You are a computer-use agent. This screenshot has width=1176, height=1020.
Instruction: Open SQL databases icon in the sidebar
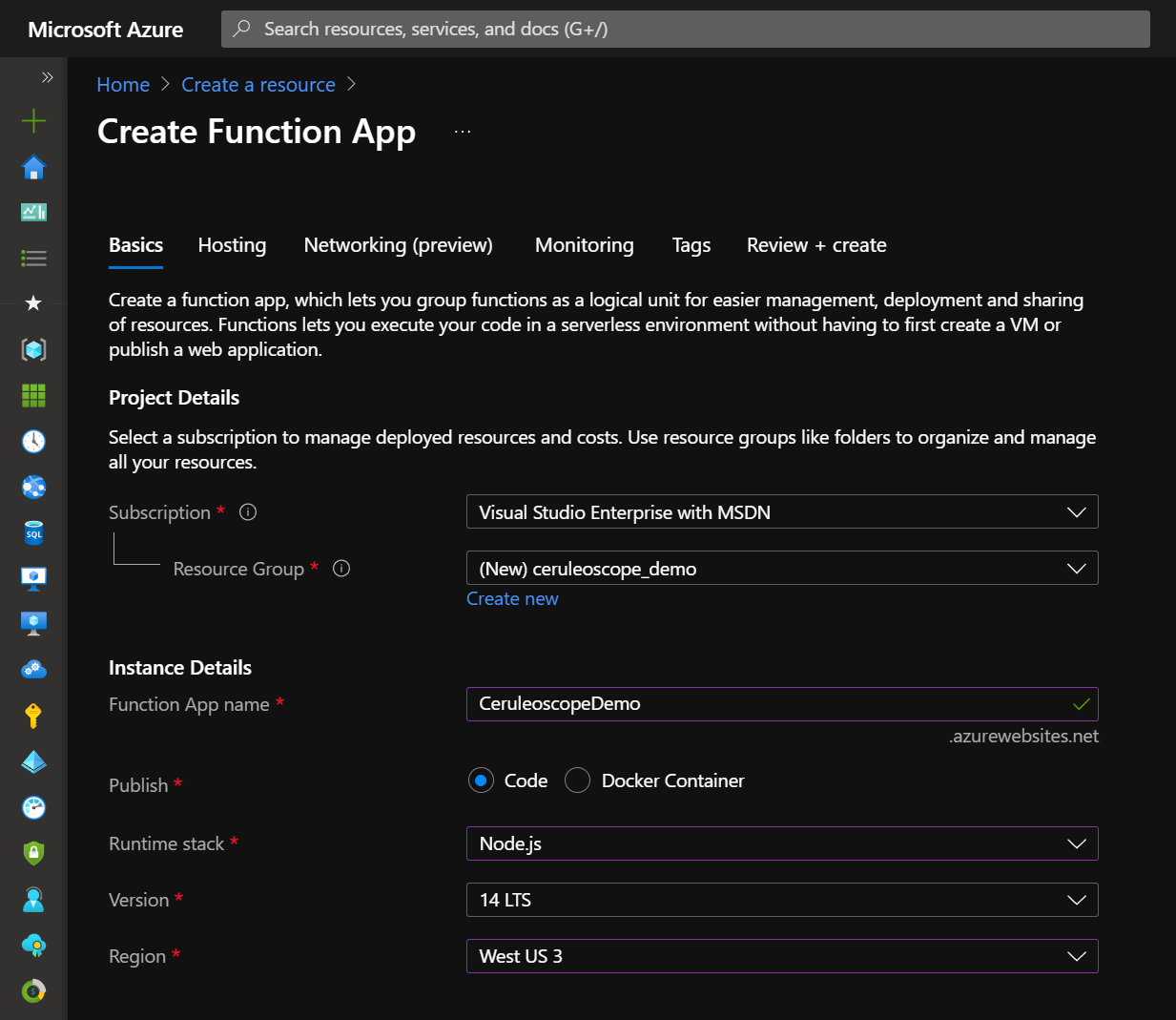[x=33, y=532]
